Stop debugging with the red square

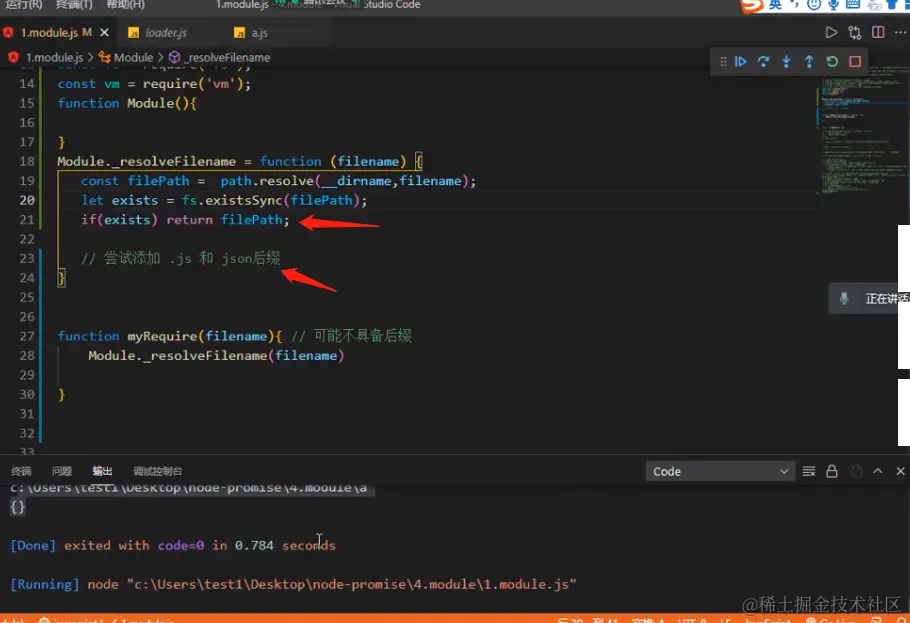coord(855,62)
